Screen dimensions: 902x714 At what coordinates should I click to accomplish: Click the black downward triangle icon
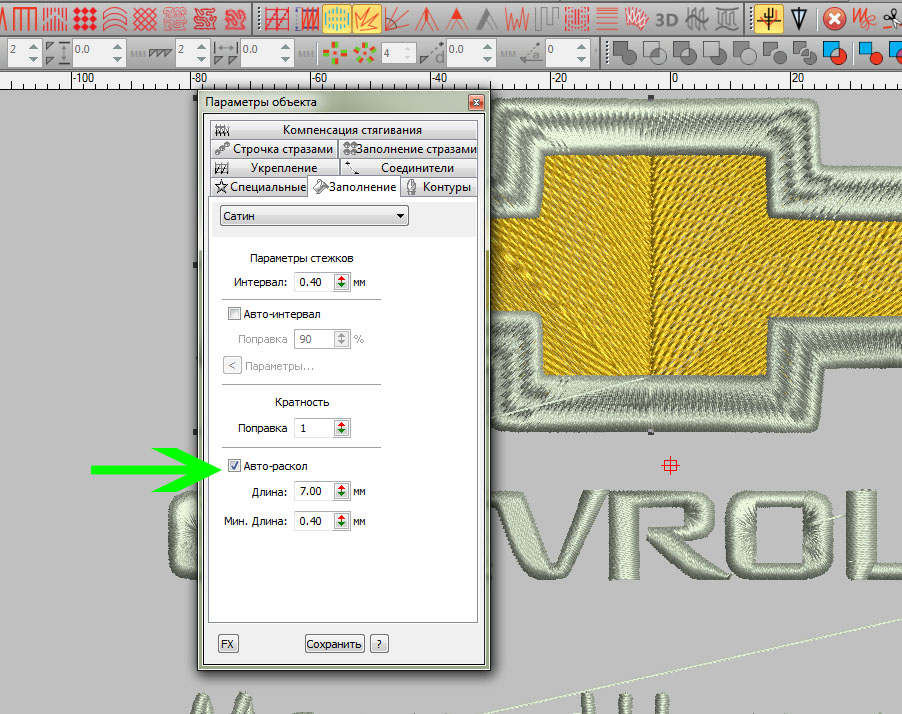(799, 19)
